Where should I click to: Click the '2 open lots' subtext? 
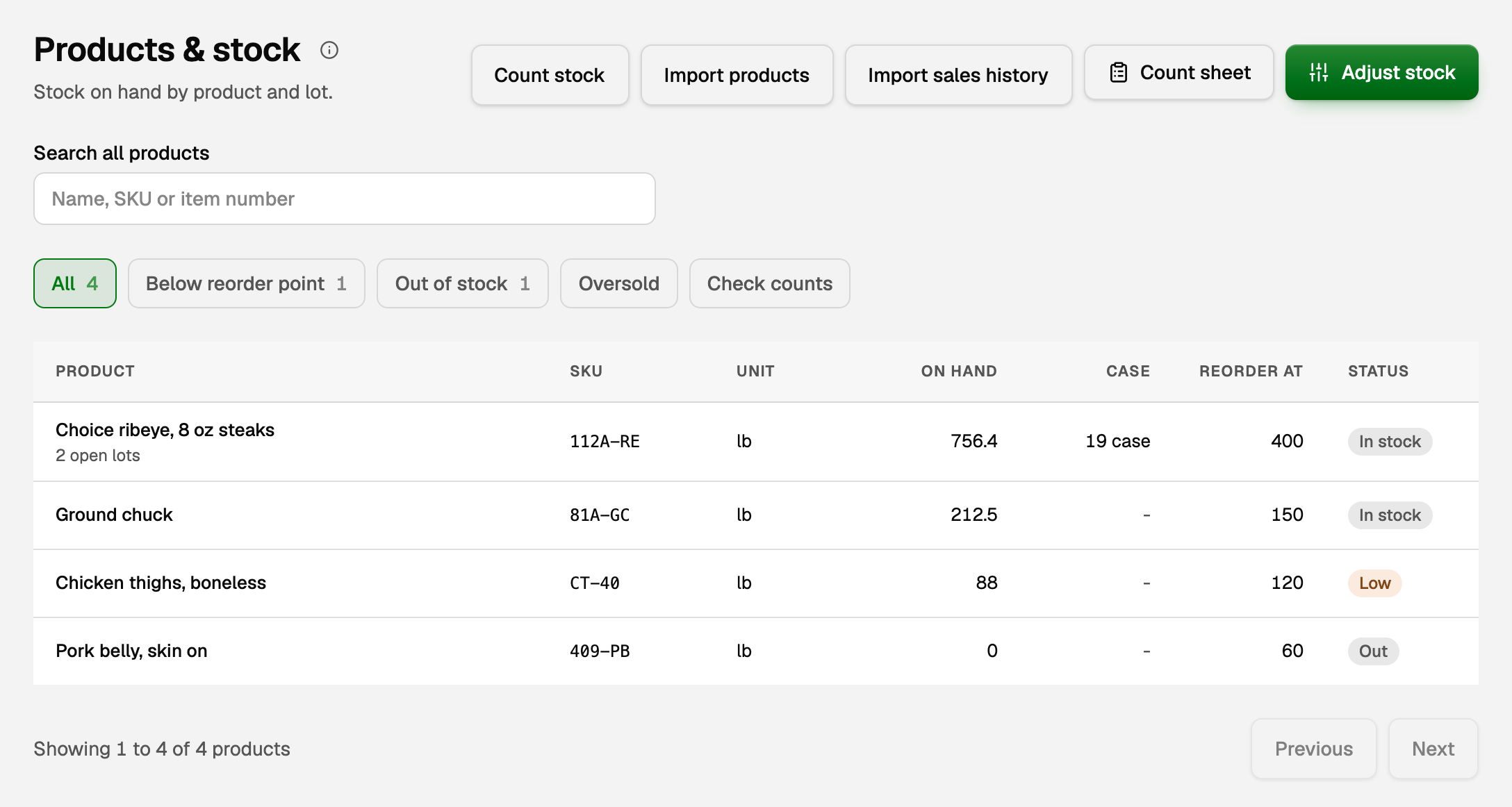(x=98, y=456)
